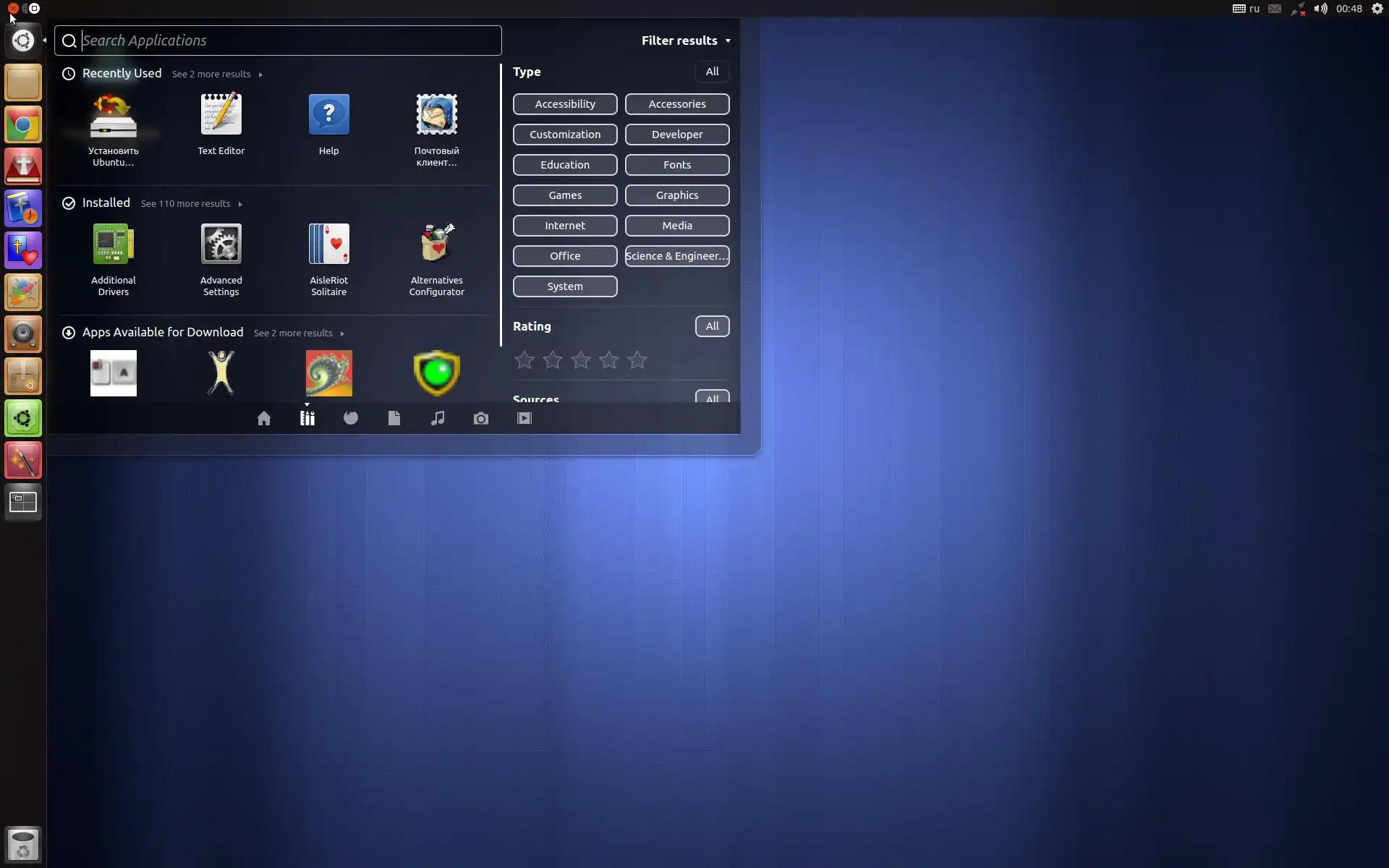Switch to the Music lens tab
Screen dimensions: 1389x868
(438, 418)
